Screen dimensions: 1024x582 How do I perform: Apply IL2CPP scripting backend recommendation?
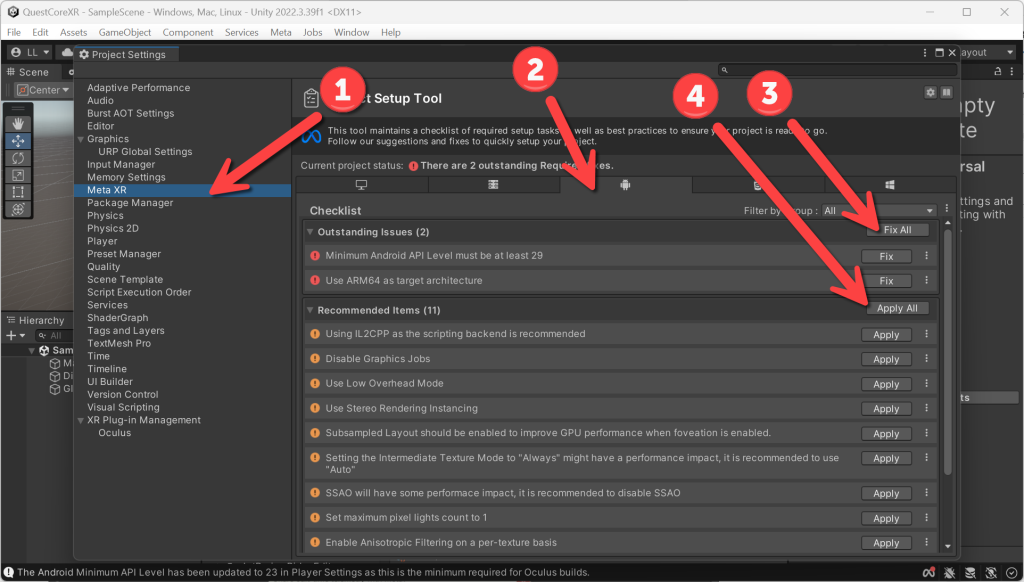pyautogui.click(x=886, y=334)
